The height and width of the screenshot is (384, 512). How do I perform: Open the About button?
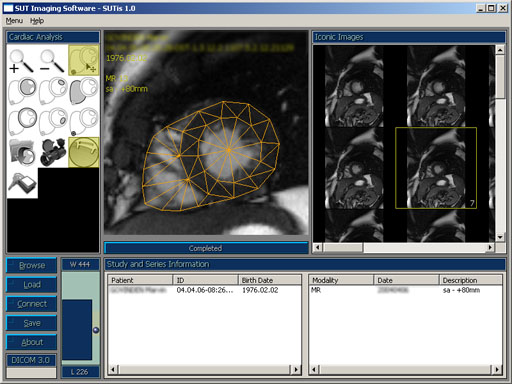tap(32, 342)
